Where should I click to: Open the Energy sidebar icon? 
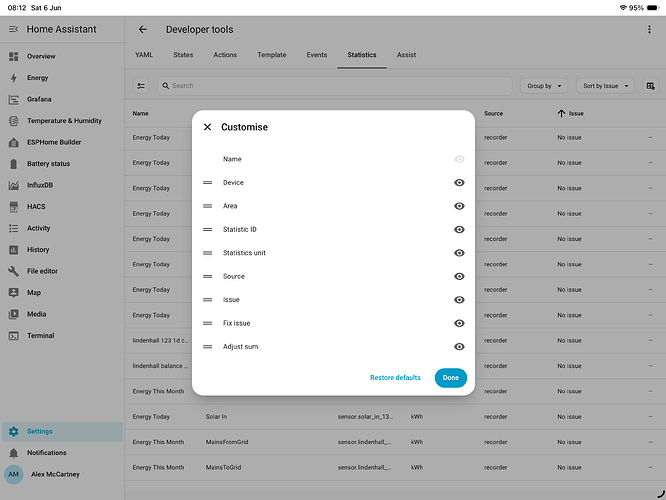14,78
